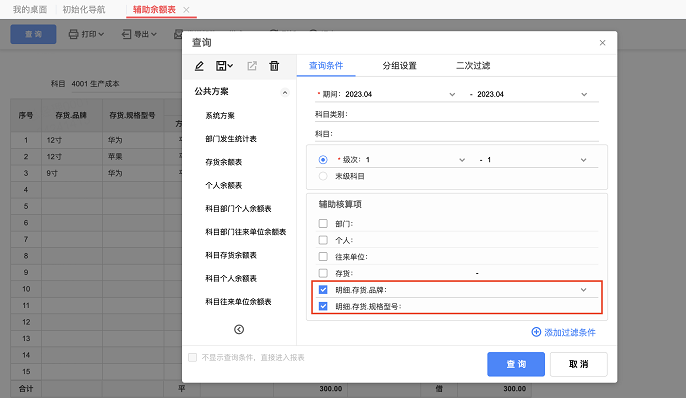Click the share scheme export icon
This screenshot has width=686, height=398.
252,66
